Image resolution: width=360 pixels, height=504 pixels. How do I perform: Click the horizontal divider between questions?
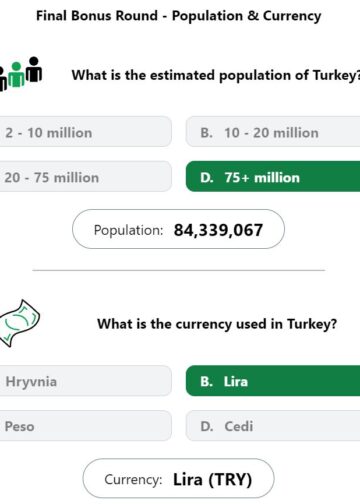click(x=179, y=270)
